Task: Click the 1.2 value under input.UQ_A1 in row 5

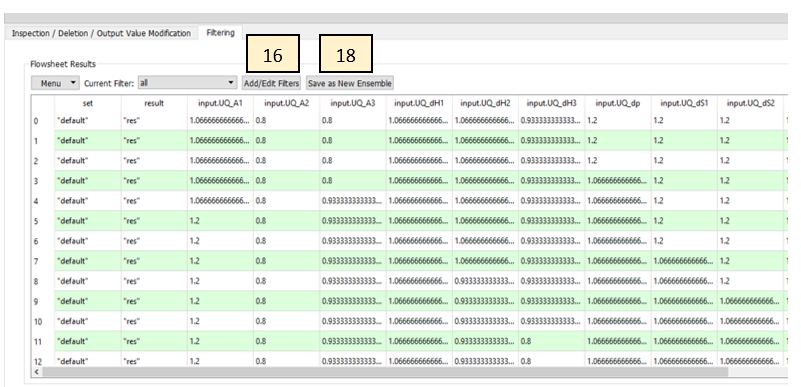Action: [220, 221]
